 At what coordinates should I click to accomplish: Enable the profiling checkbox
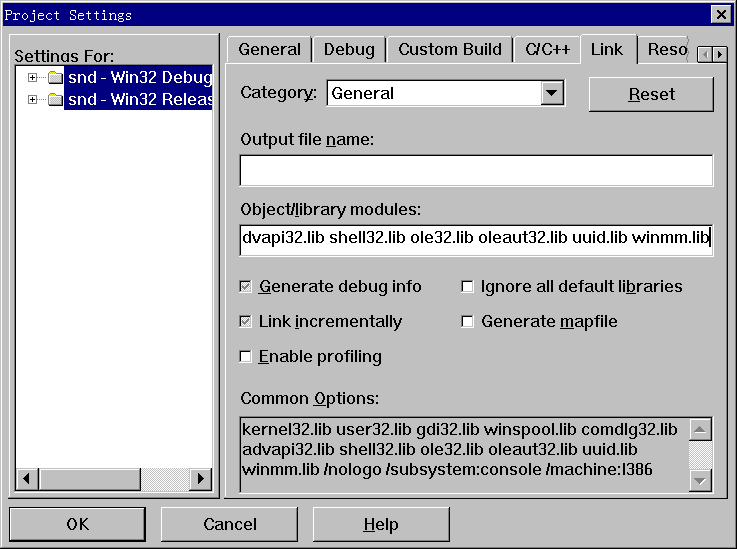(x=246, y=356)
